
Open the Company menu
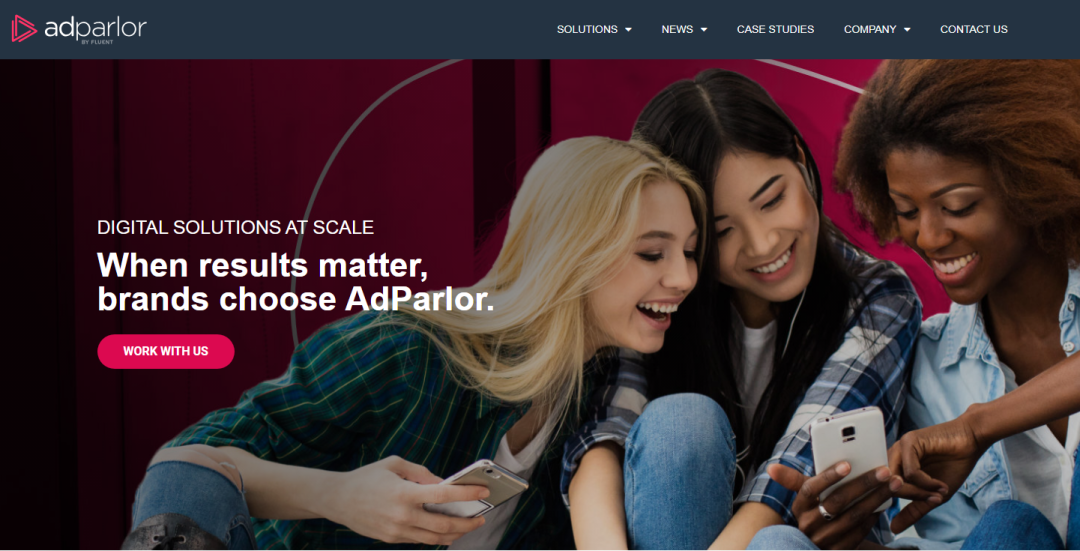[x=870, y=29]
